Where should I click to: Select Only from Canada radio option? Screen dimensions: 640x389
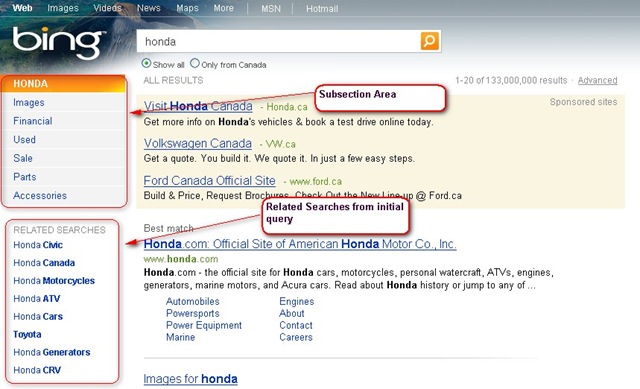(x=195, y=63)
